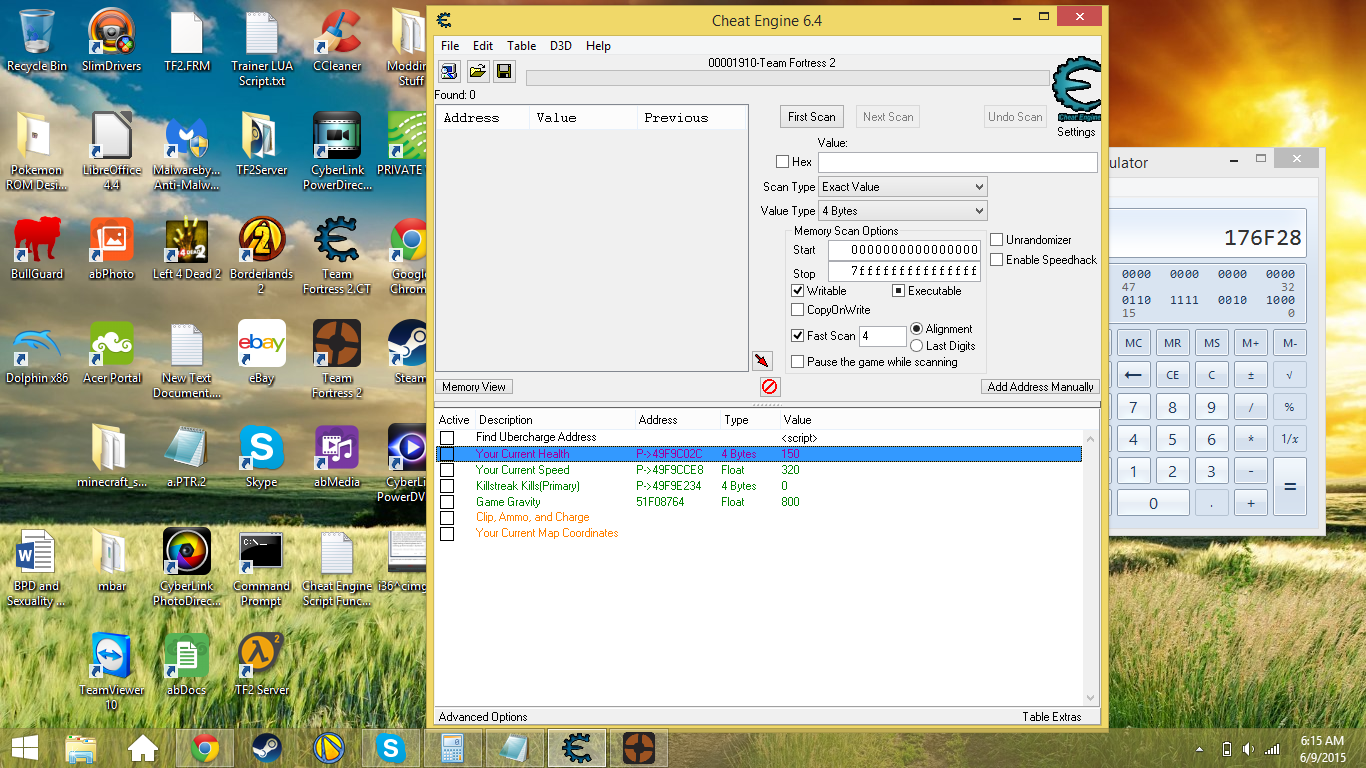Click the Add Address Manually button
The image size is (1366, 768).
(1040, 387)
